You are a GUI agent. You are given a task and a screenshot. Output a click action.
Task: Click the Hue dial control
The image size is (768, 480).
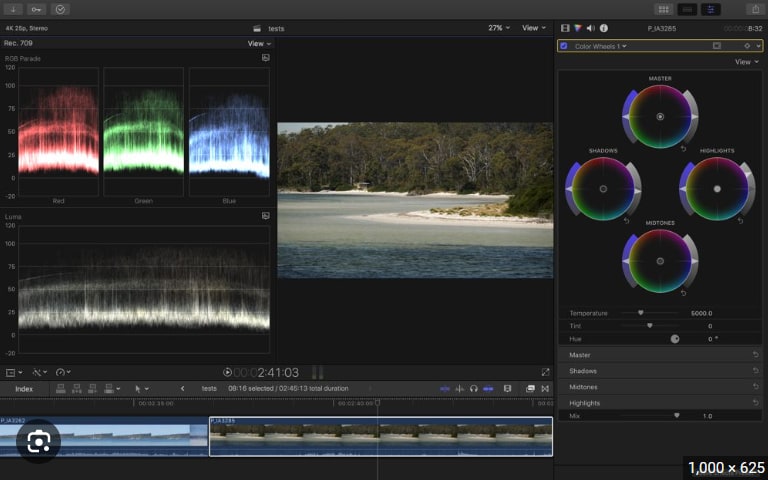pos(675,339)
